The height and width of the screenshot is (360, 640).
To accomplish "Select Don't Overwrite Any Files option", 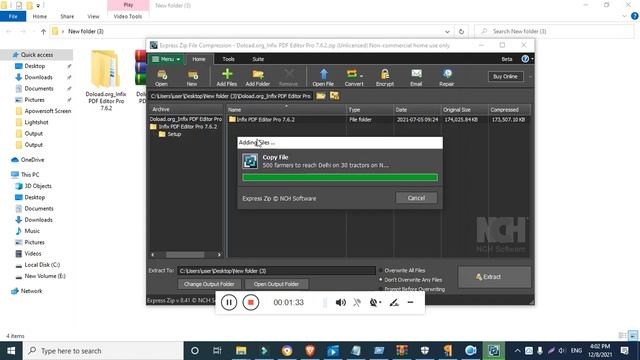I will (x=410, y=280).
